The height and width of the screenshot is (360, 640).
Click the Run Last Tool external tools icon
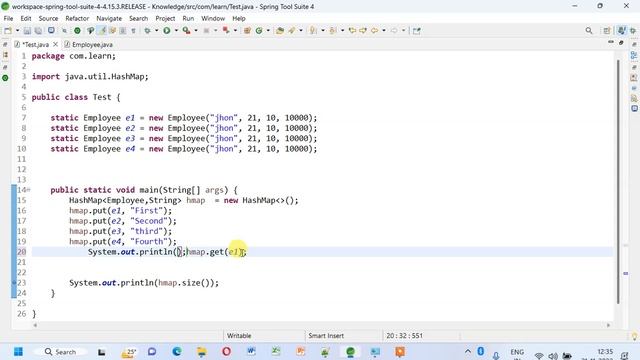click(186, 31)
